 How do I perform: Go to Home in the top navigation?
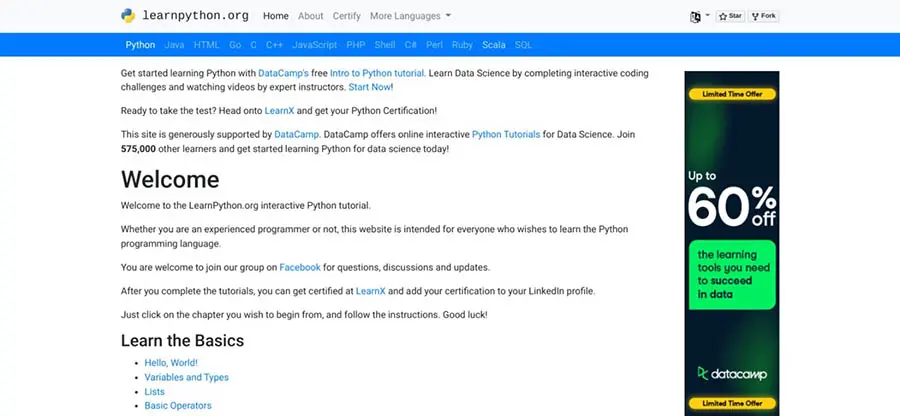(x=275, y=16)
